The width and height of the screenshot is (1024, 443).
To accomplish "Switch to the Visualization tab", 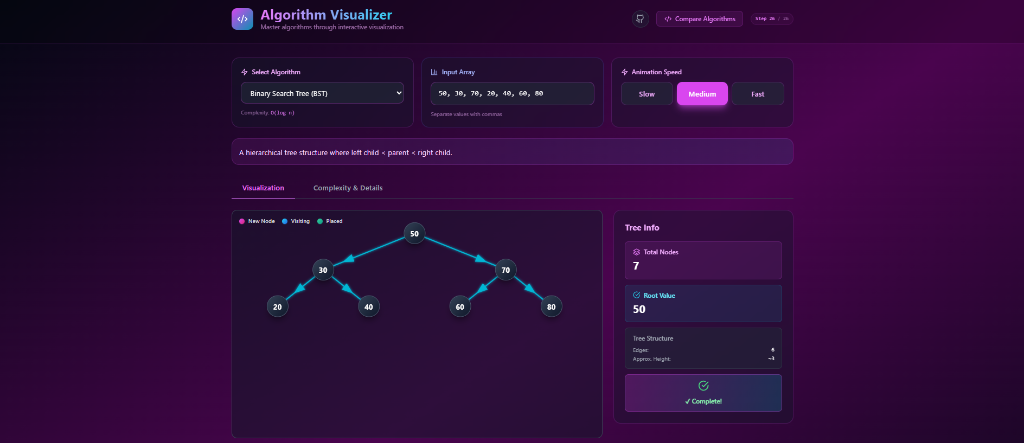I will pos(263,188).
